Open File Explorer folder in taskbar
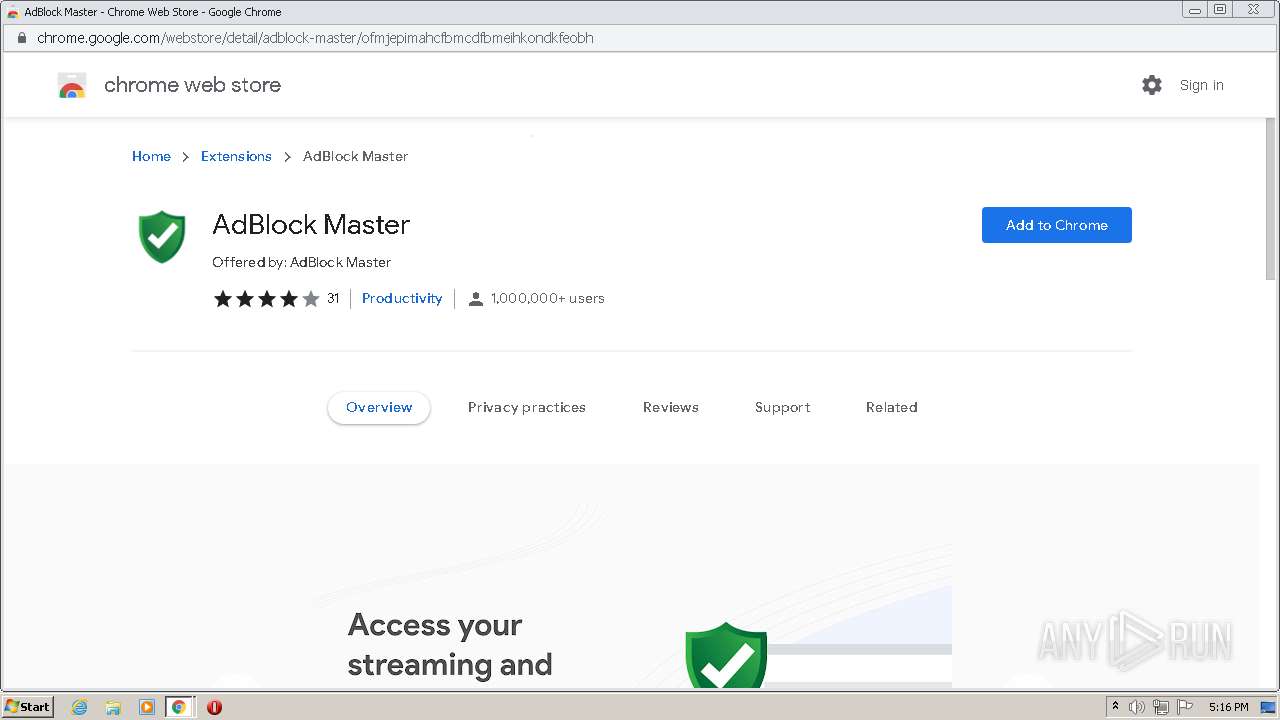Screen dimensions: 1280x720 click(x=113, y=707)
